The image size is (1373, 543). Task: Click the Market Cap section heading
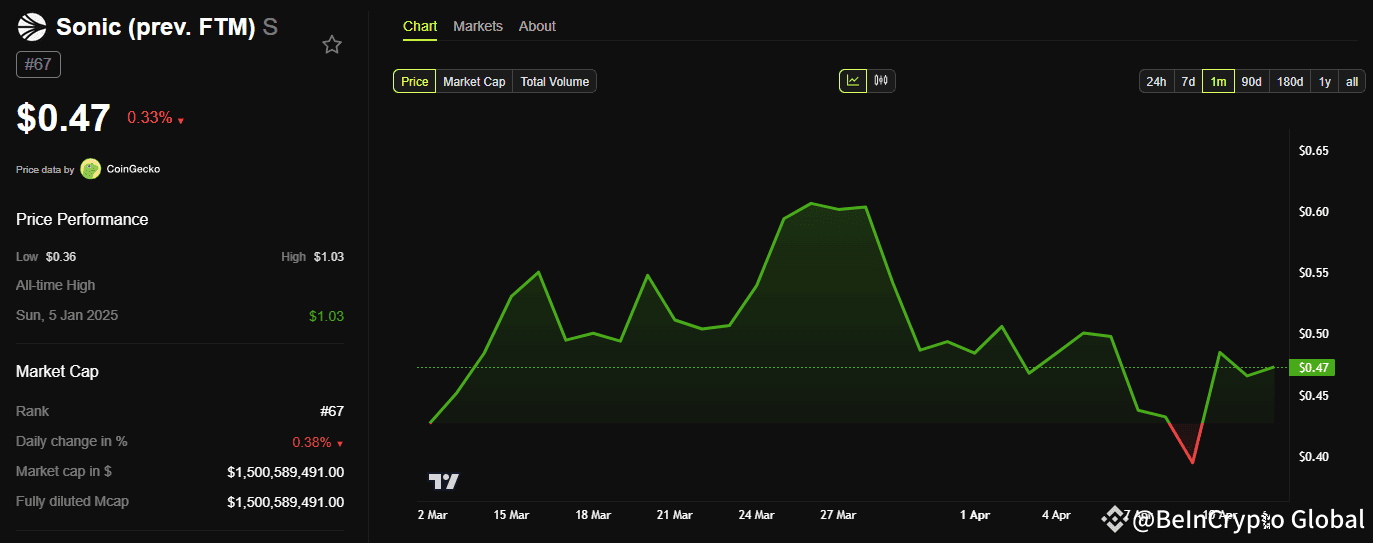[x=57, y=371]
